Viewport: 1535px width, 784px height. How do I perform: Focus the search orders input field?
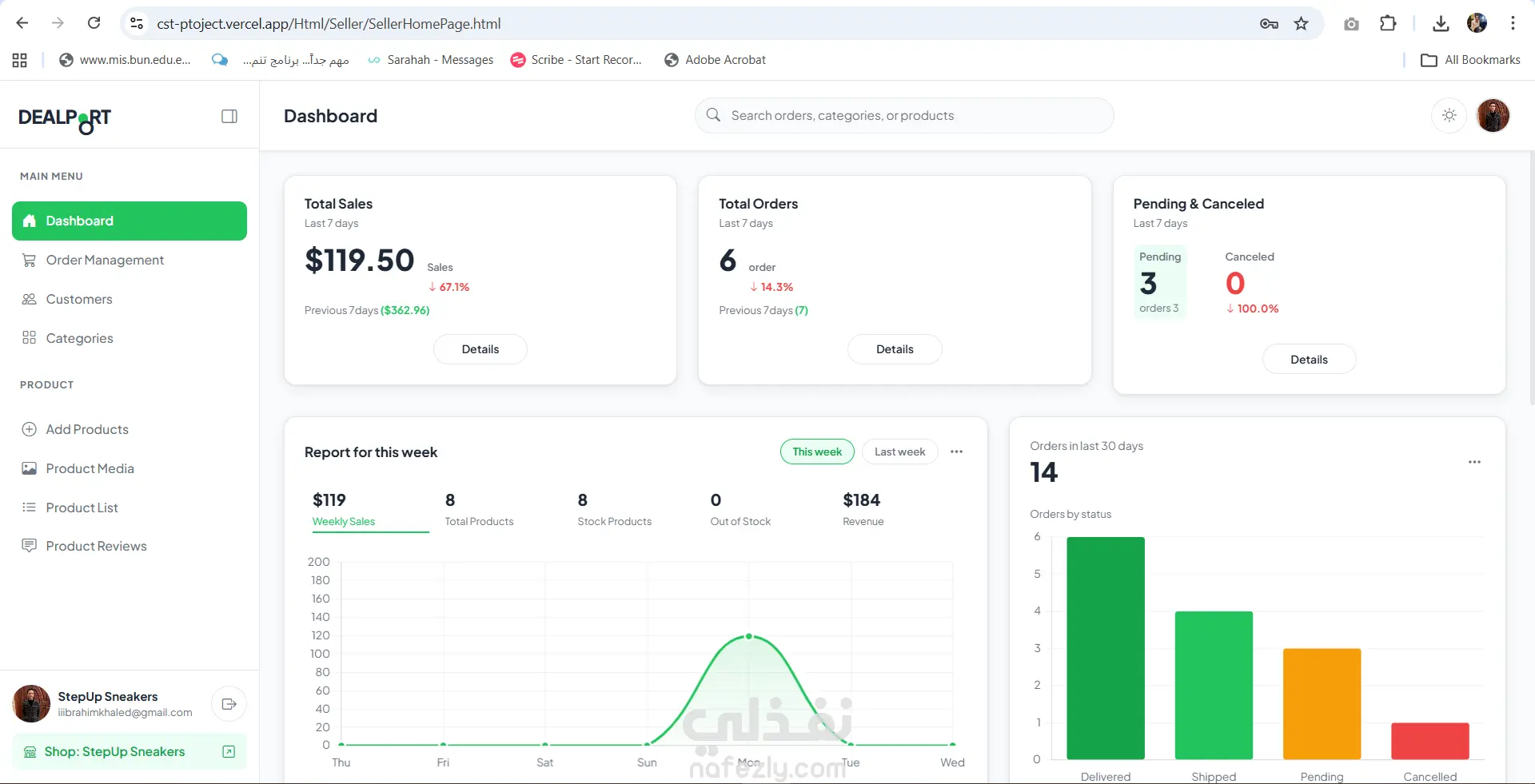click(x=904, y=116)
